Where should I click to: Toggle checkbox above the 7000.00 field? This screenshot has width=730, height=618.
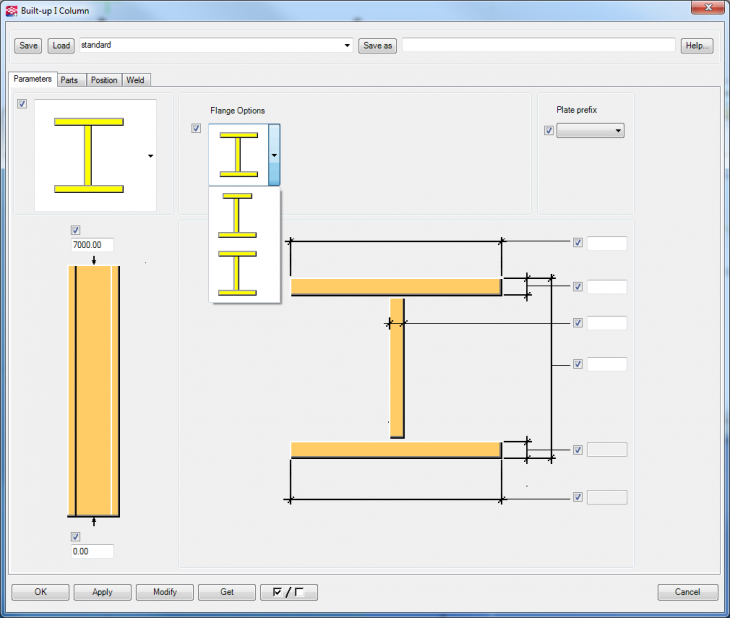tap(76, 230)
